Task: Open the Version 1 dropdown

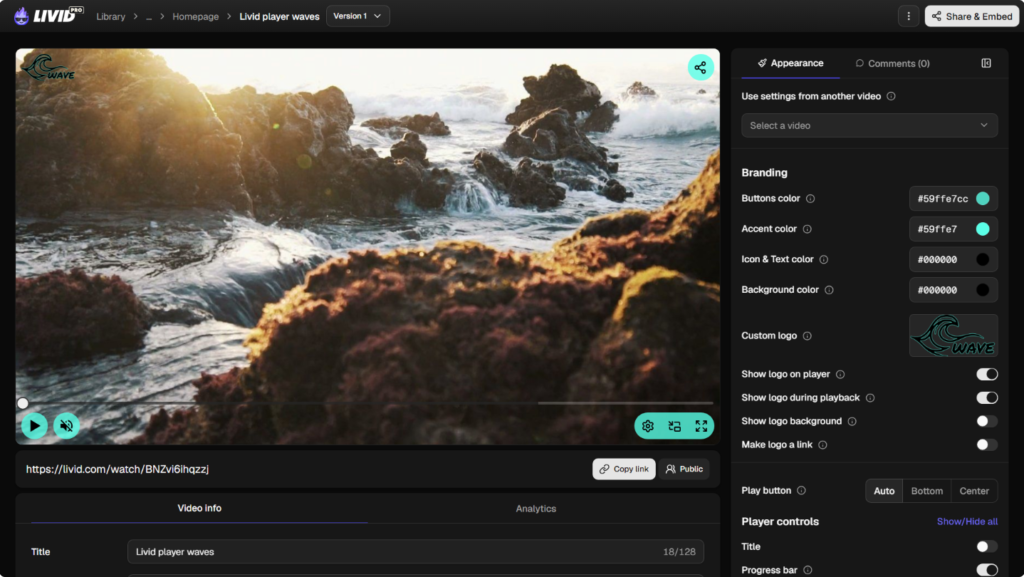Action: click(357, 16)
